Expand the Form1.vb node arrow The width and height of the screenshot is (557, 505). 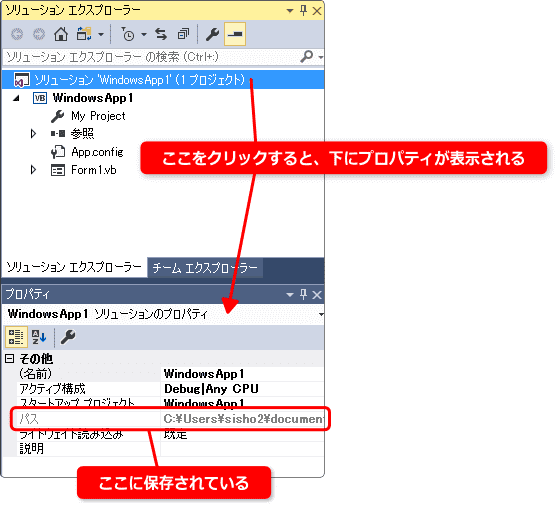(33, 170)
